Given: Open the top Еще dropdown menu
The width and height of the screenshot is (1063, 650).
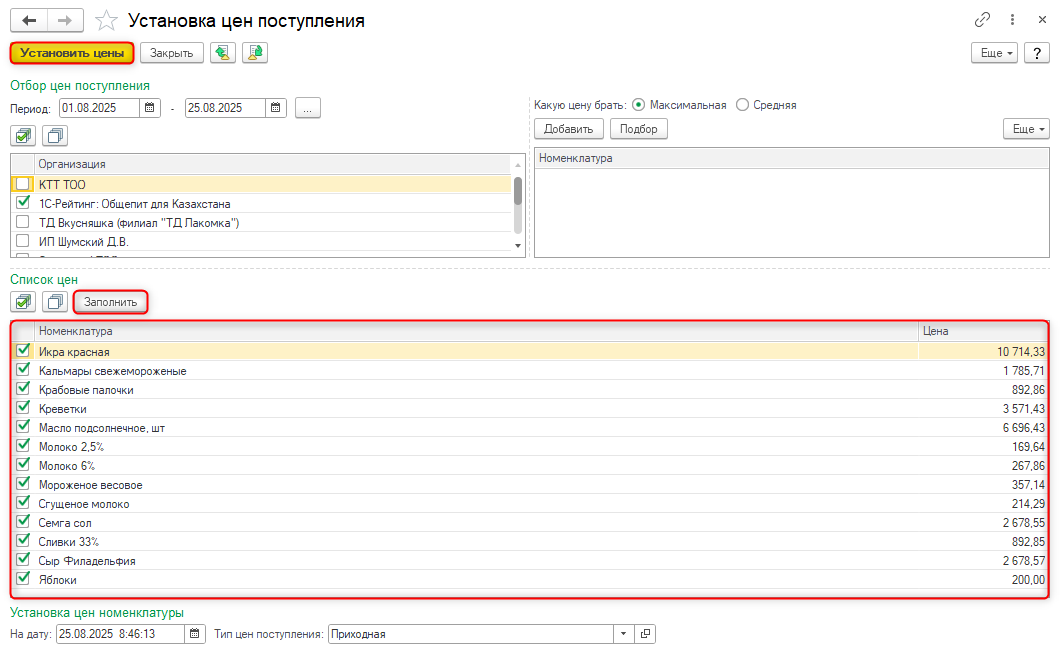Looking at the screenshot, I should [993, 53].
